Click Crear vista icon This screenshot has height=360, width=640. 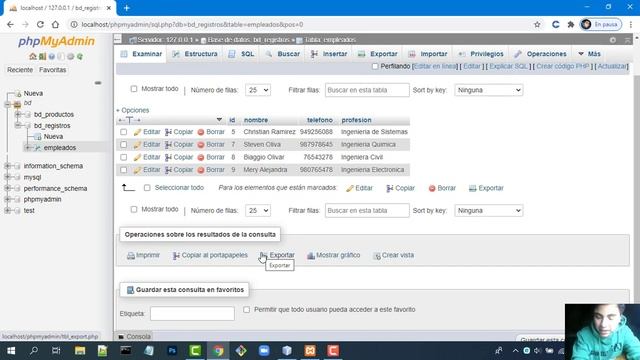377,256
